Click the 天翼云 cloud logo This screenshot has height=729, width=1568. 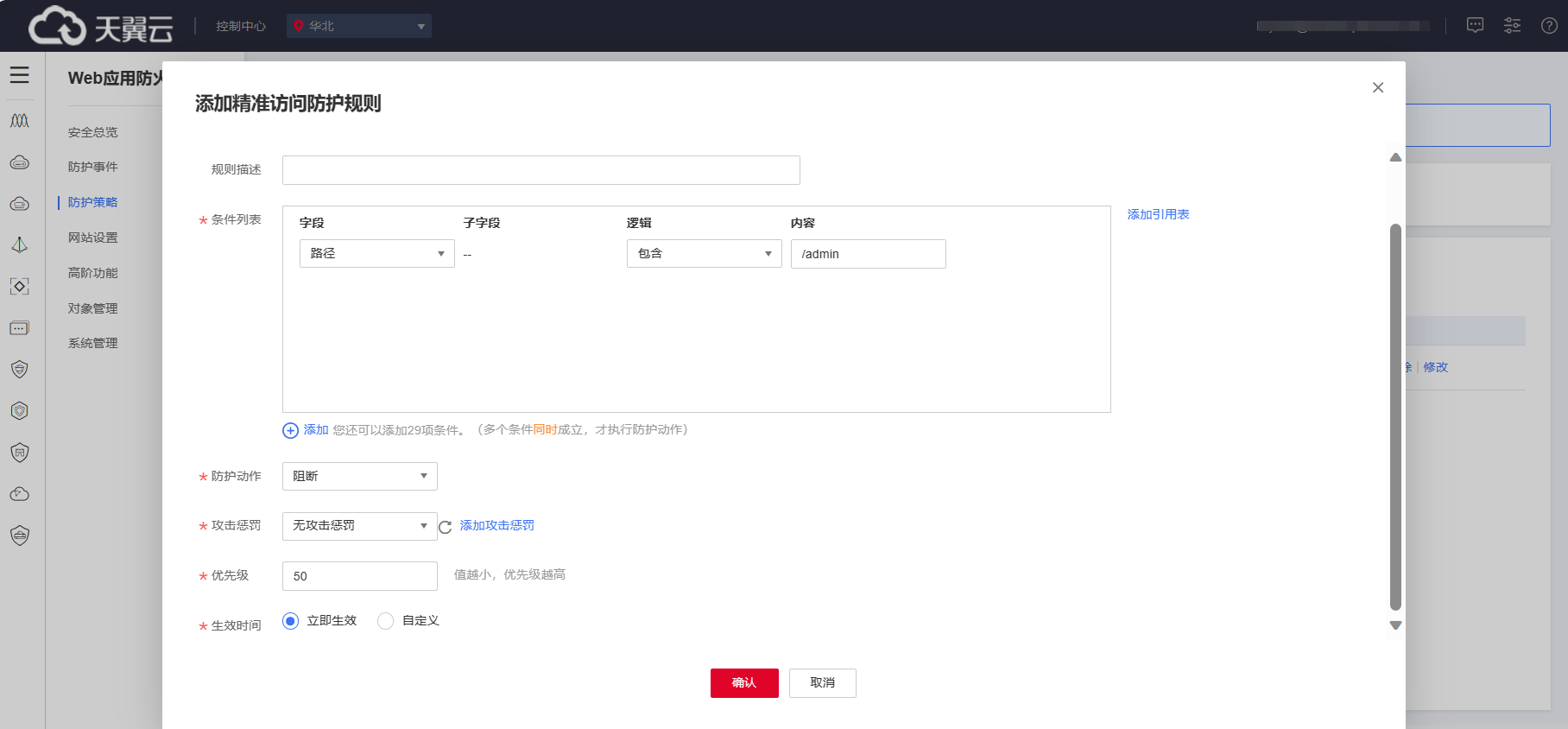click(x=100, y=27)
